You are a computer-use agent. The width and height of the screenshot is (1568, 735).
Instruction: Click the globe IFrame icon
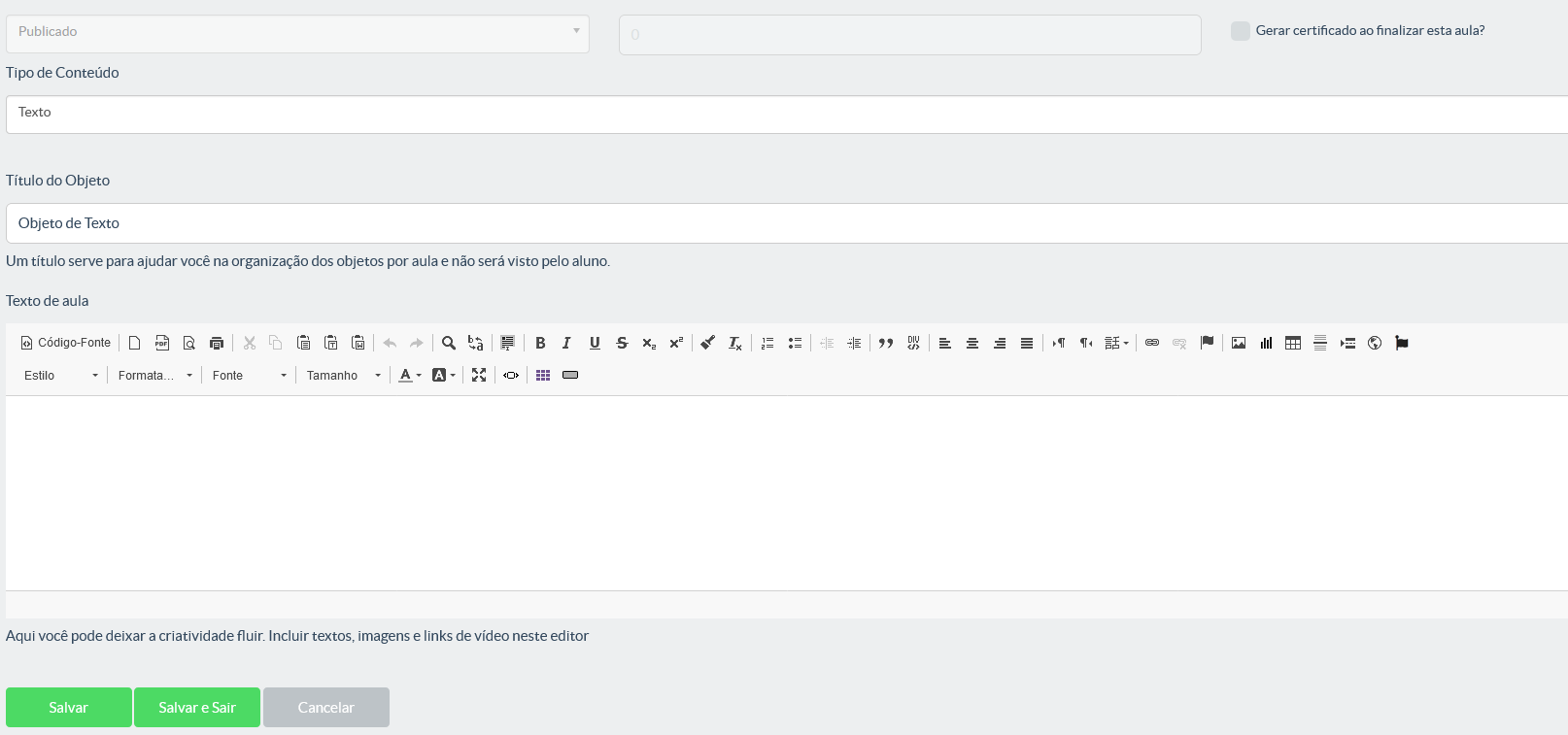1375,343
